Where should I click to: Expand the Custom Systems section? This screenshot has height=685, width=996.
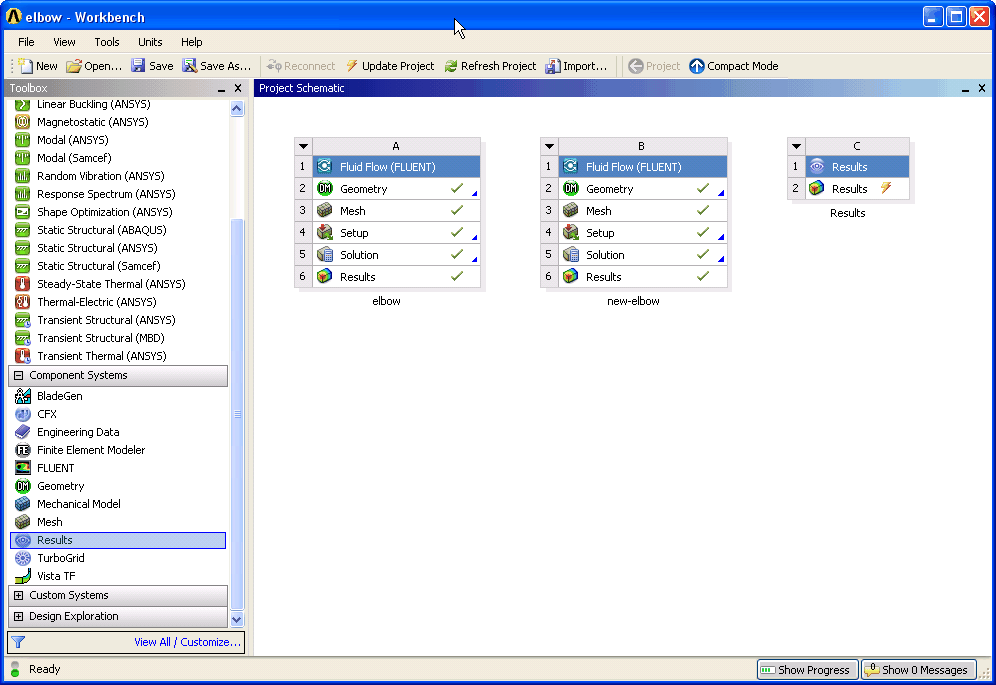coord(18,595)
